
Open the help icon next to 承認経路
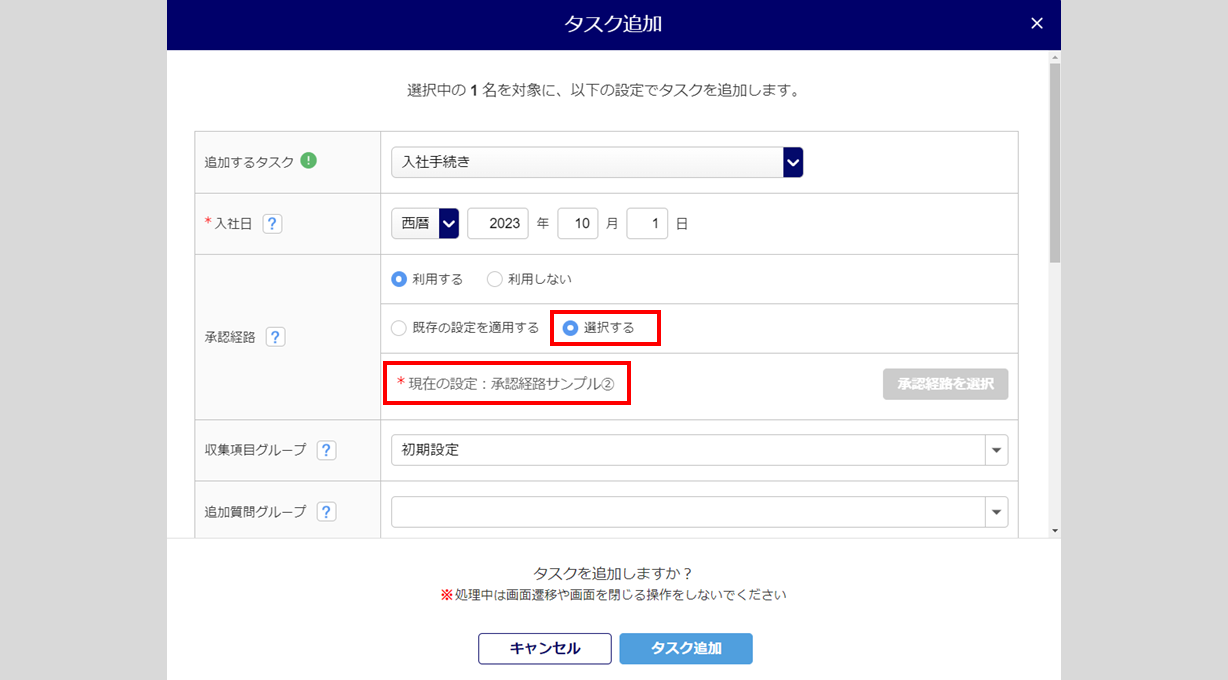pyautogui.click(x=275, y=337)
